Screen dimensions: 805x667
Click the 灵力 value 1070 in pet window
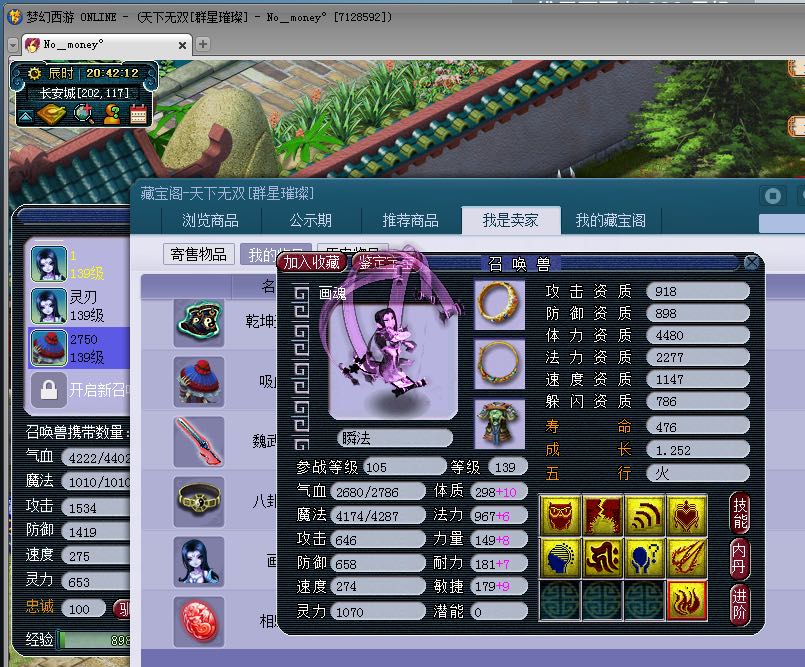coord(378,612)
